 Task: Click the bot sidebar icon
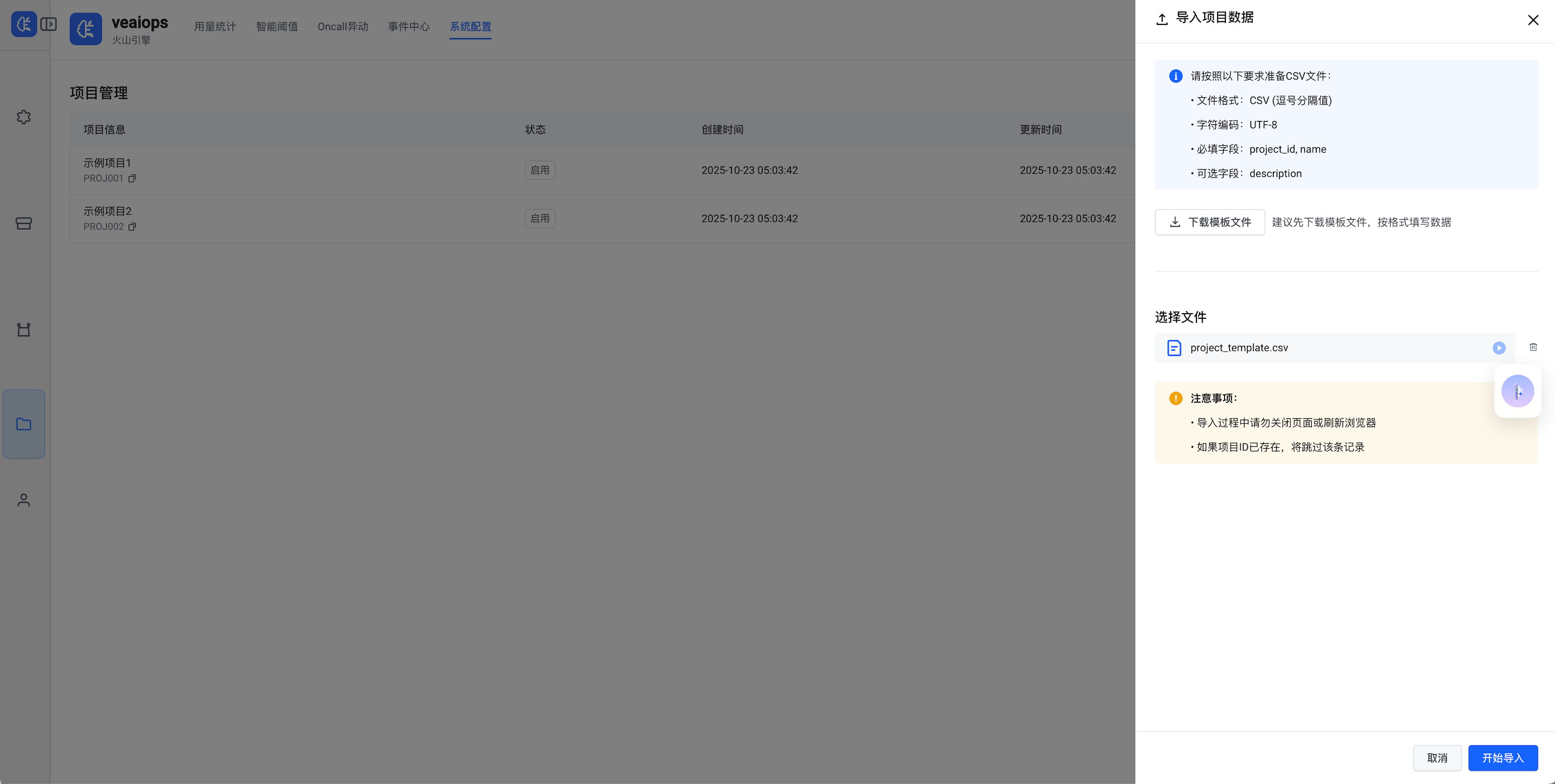[x=24, y=329]
